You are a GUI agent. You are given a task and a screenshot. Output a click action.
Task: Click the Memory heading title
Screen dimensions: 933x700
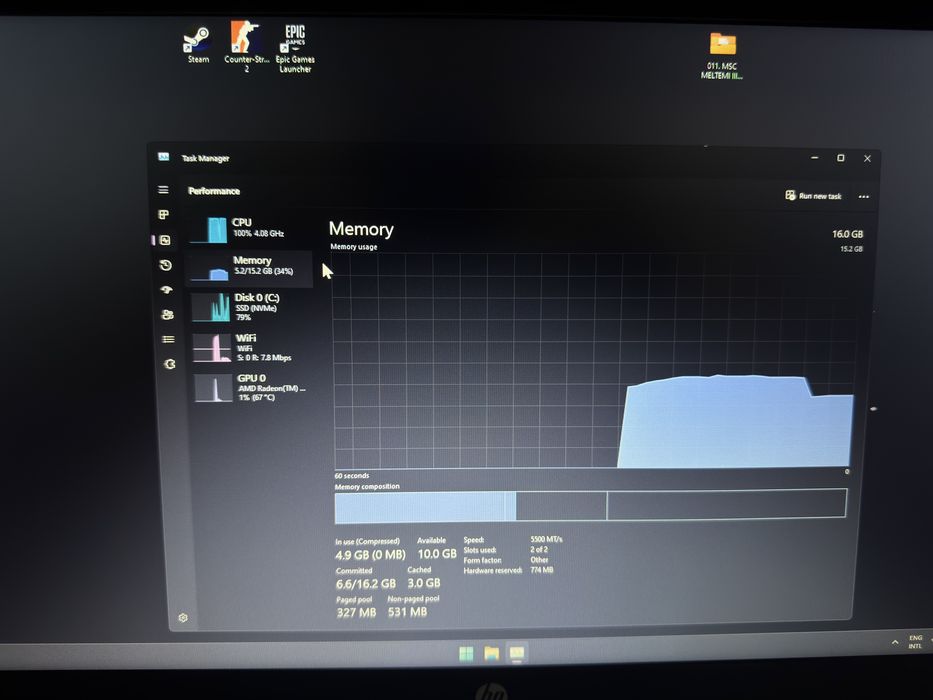[x=361, y=229]
